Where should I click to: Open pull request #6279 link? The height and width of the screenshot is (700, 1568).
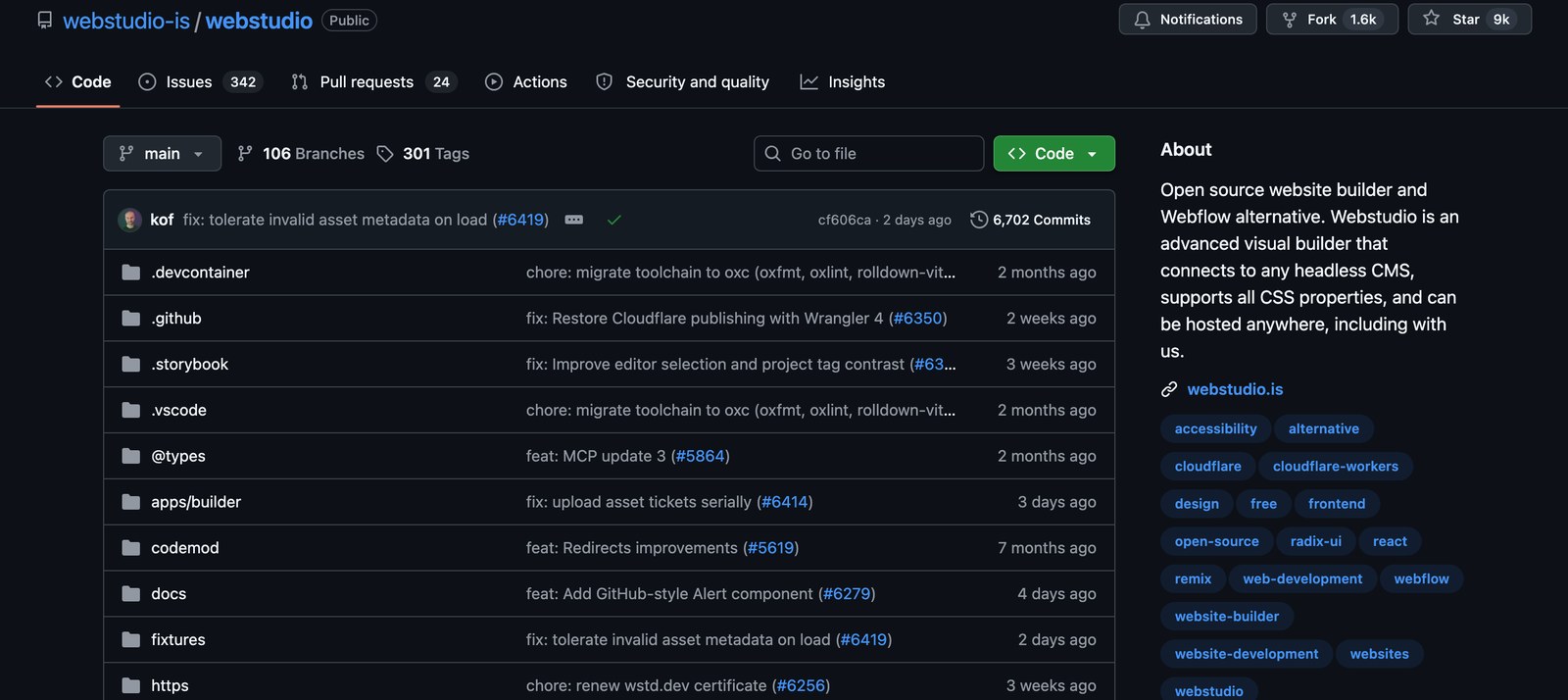(847, 594)
